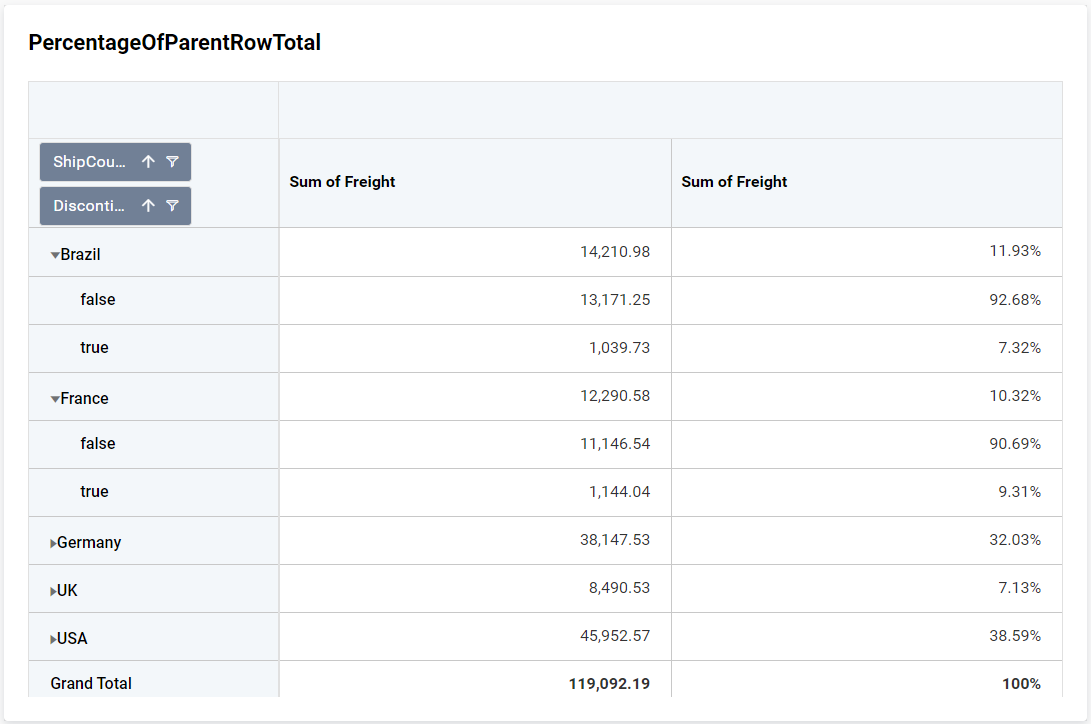Expand the Germany row group
Viewport: 1091px width, 724px height.
(55, 541)
